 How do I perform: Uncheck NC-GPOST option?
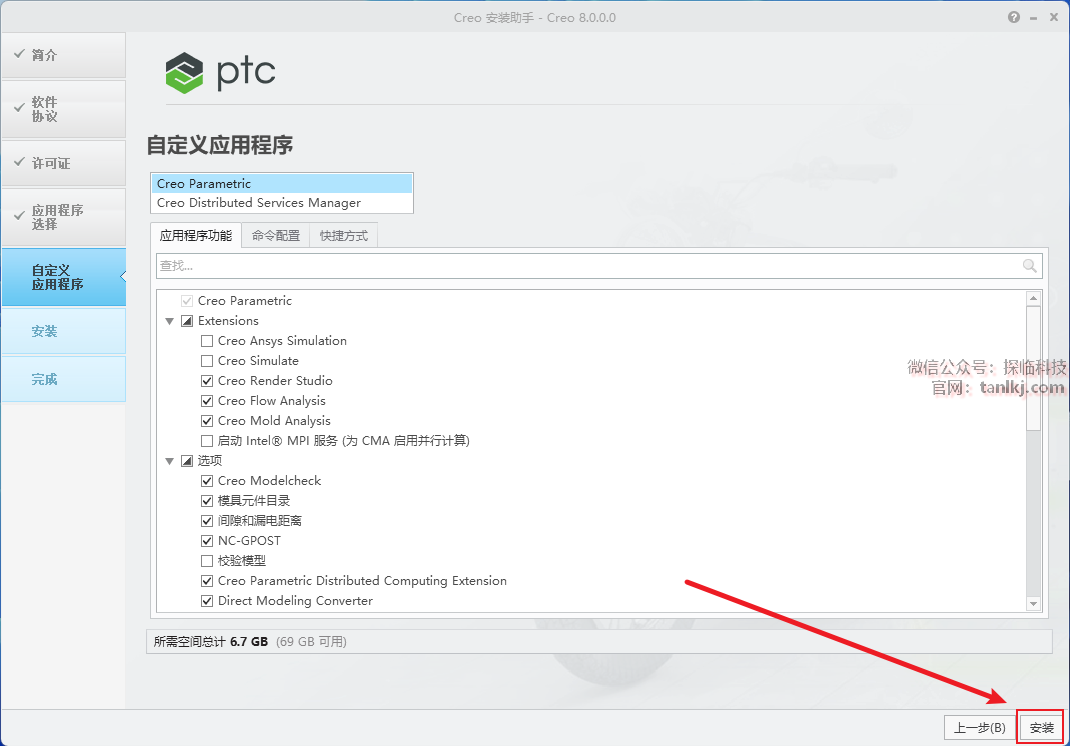[207, 541]
